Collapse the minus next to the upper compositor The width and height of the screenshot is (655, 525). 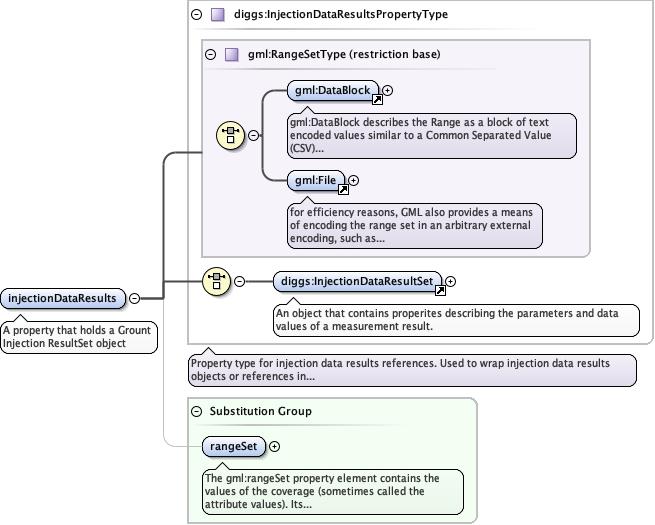pyautogui.click(x=253, y=135)
